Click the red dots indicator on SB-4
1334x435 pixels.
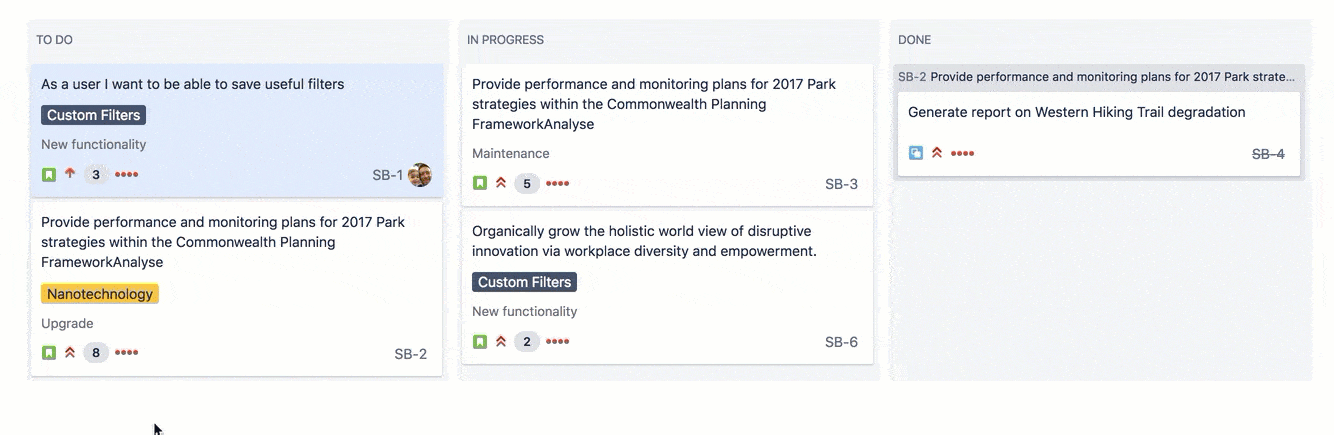(962, 153)
